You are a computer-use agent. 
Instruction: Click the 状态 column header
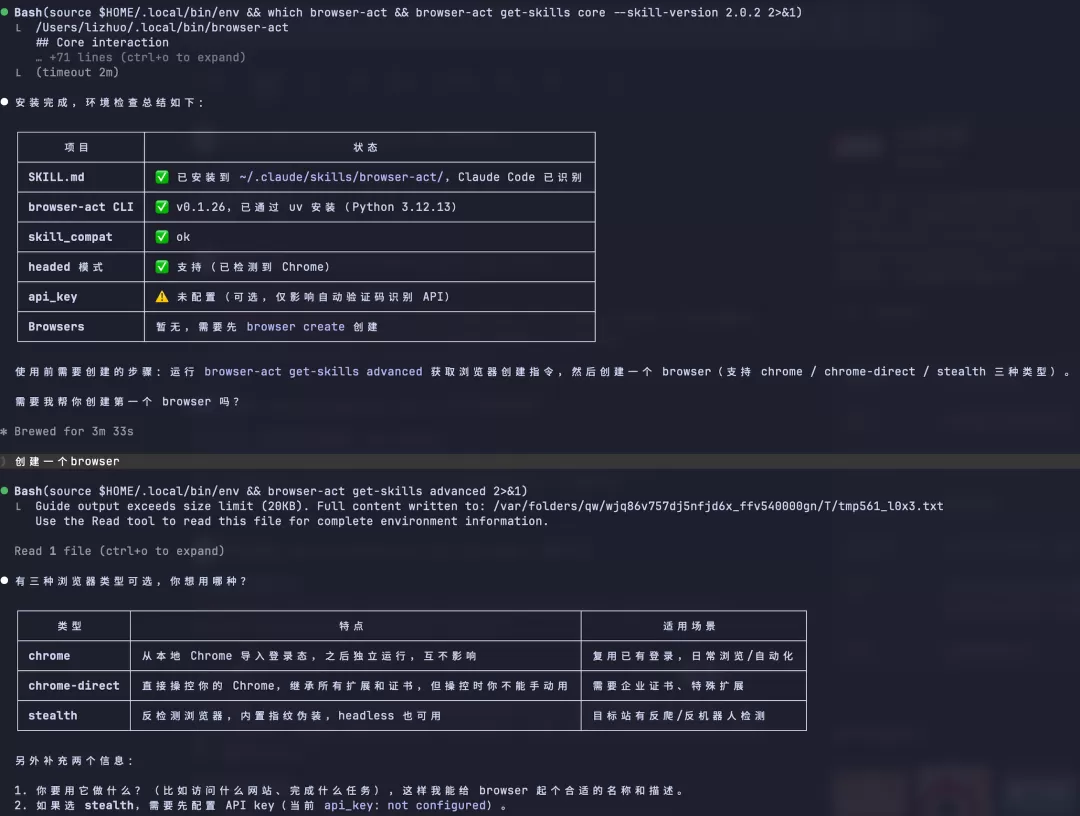(365, 147)
